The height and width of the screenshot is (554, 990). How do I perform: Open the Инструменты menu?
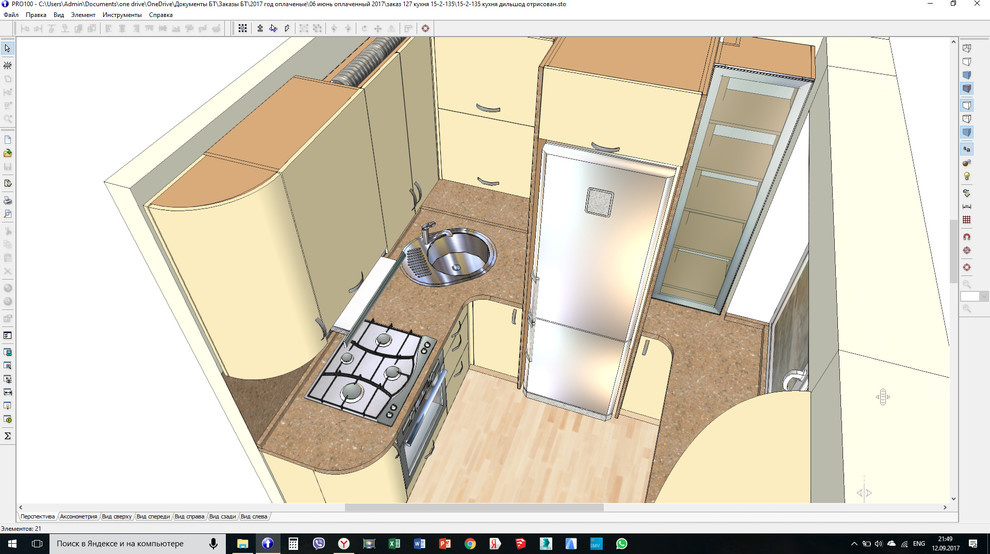pyautogui.click(x=121, y=15)
